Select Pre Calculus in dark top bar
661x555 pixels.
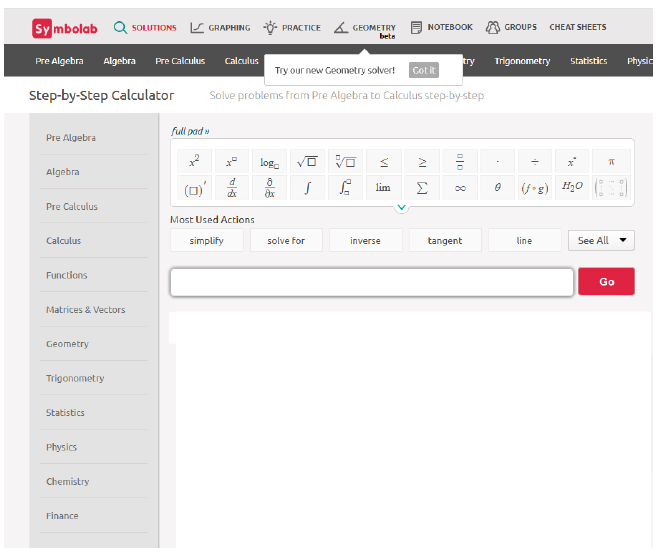coord(180,61)
